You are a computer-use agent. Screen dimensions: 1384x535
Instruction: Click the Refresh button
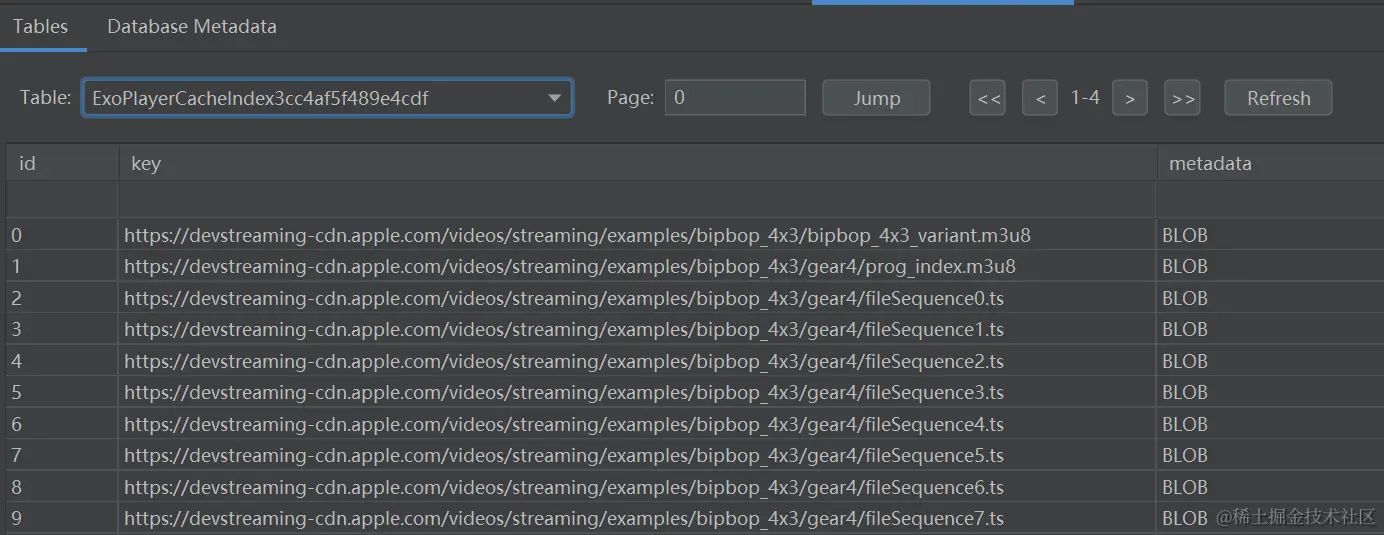(1279, 98)
